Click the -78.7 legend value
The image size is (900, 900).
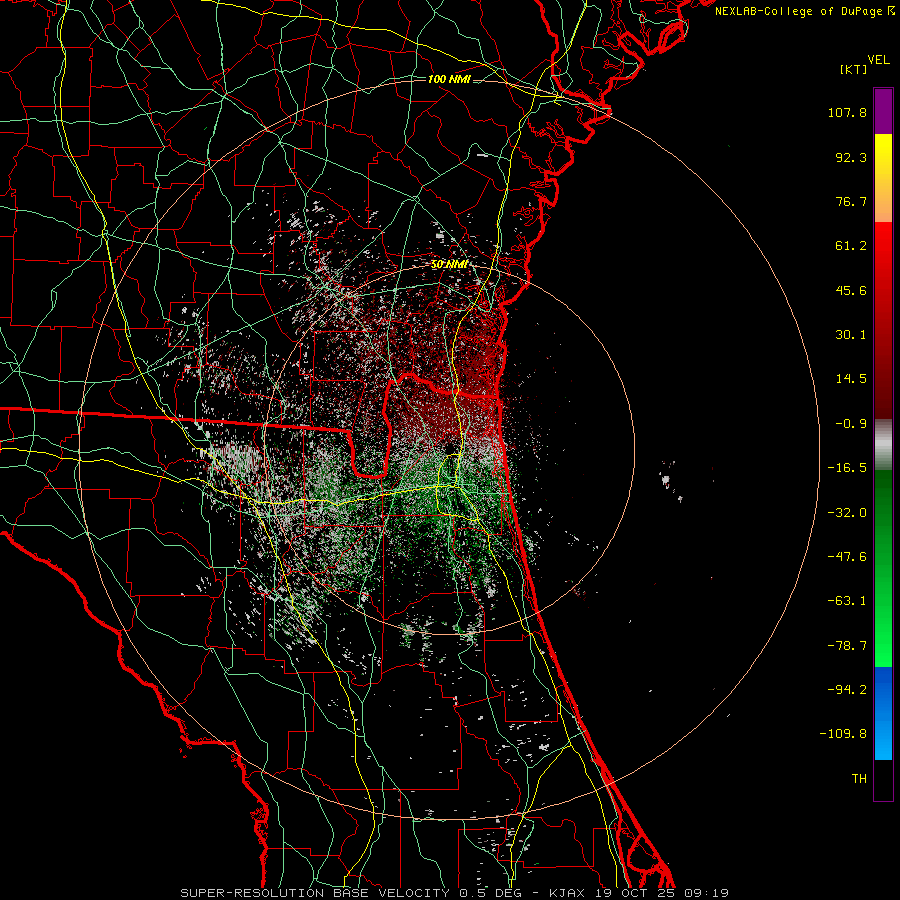click(847, 646)
